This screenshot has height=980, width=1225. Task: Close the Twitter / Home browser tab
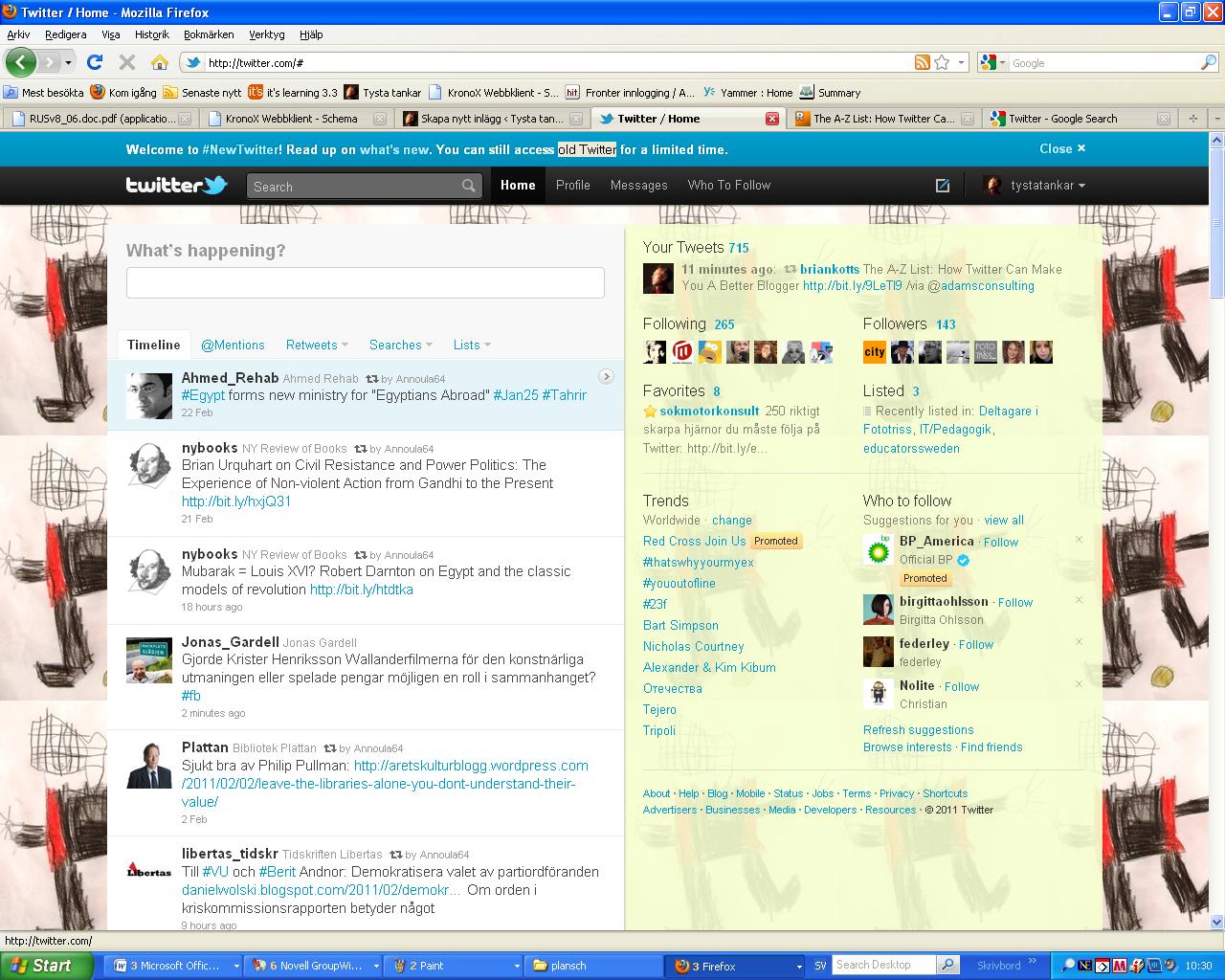pos(772,119)
